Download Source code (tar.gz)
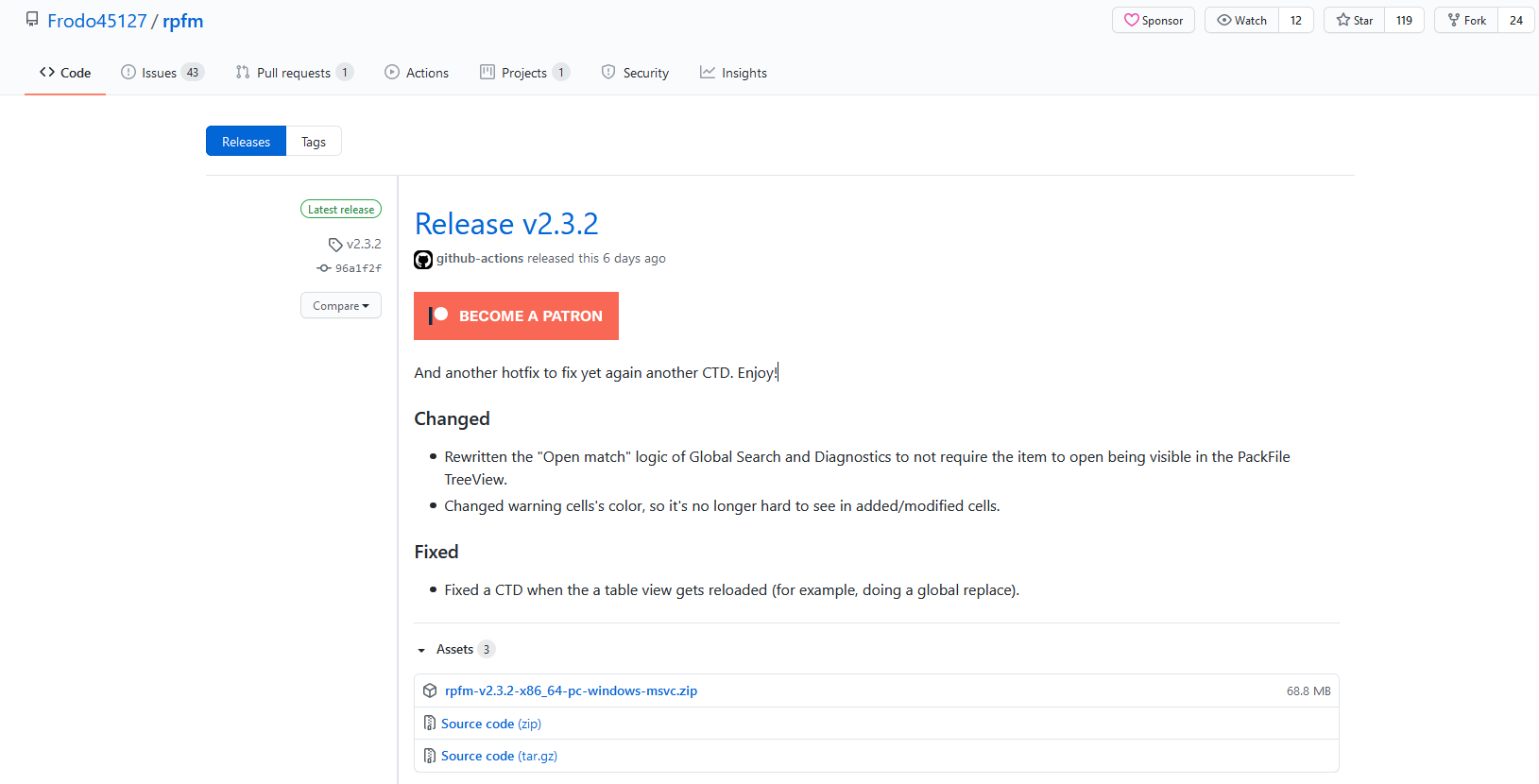Viewport: 1539px width, 784px height. pos(499,756)
